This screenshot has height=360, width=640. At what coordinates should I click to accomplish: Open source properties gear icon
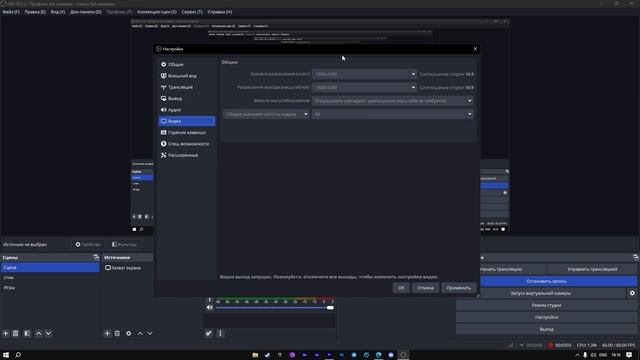(129, 333)
